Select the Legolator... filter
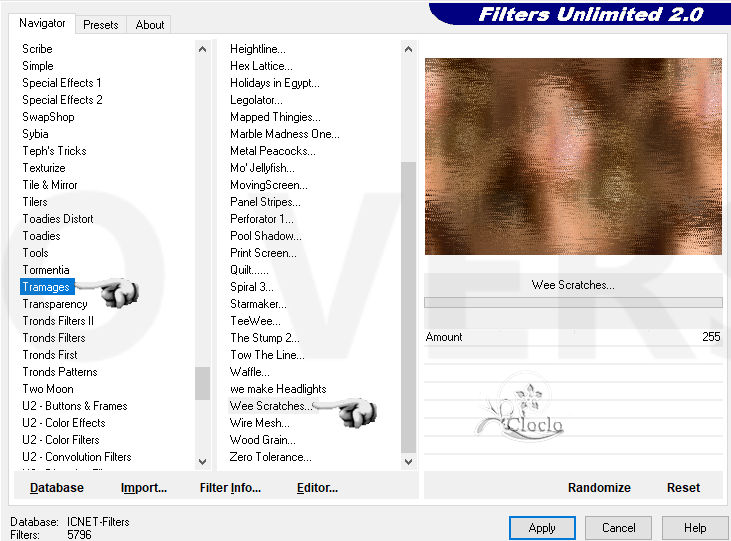Screen dimensions: 731x541 (256, 100)
